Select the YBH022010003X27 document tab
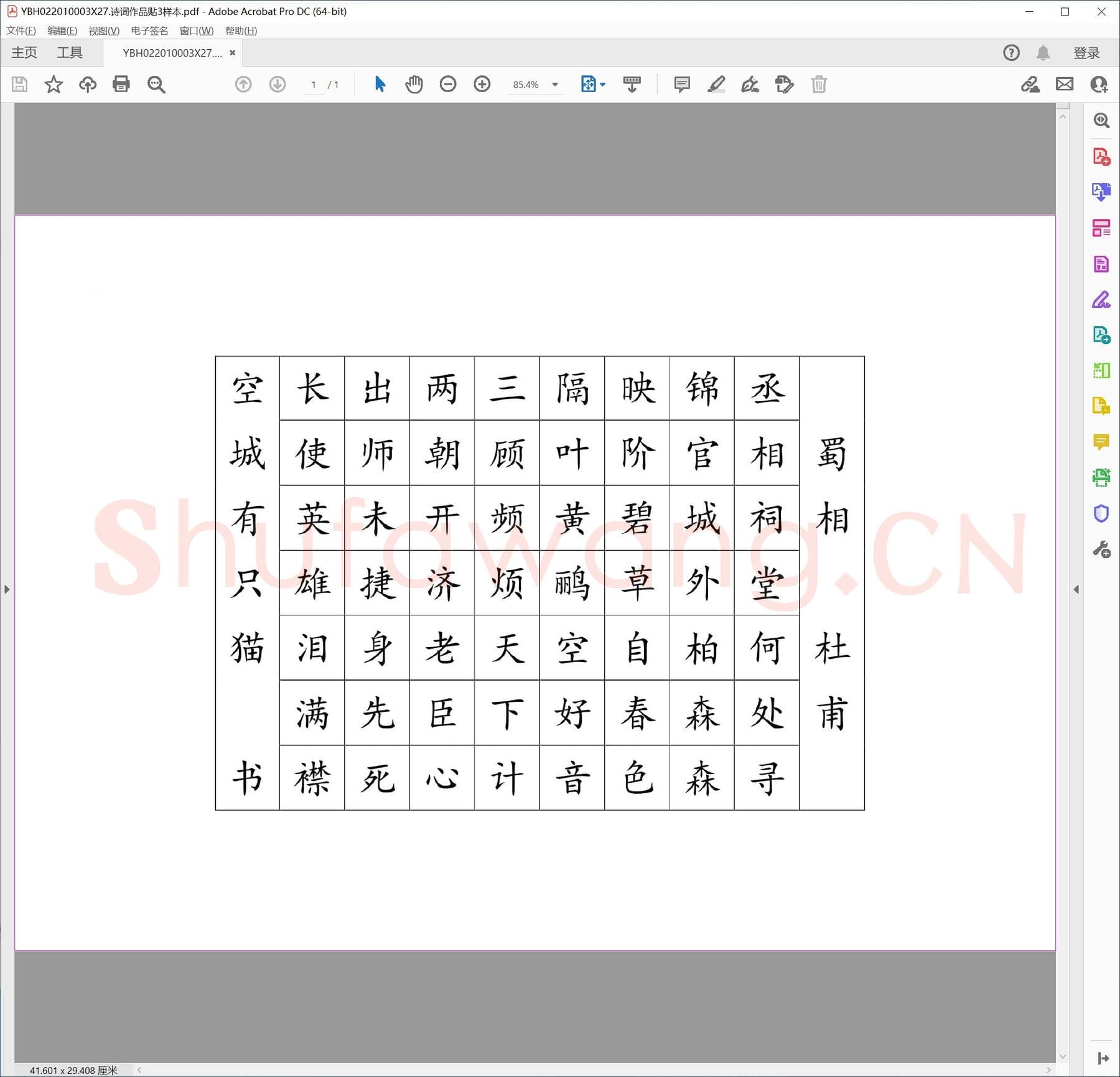 tap(172, 53)
